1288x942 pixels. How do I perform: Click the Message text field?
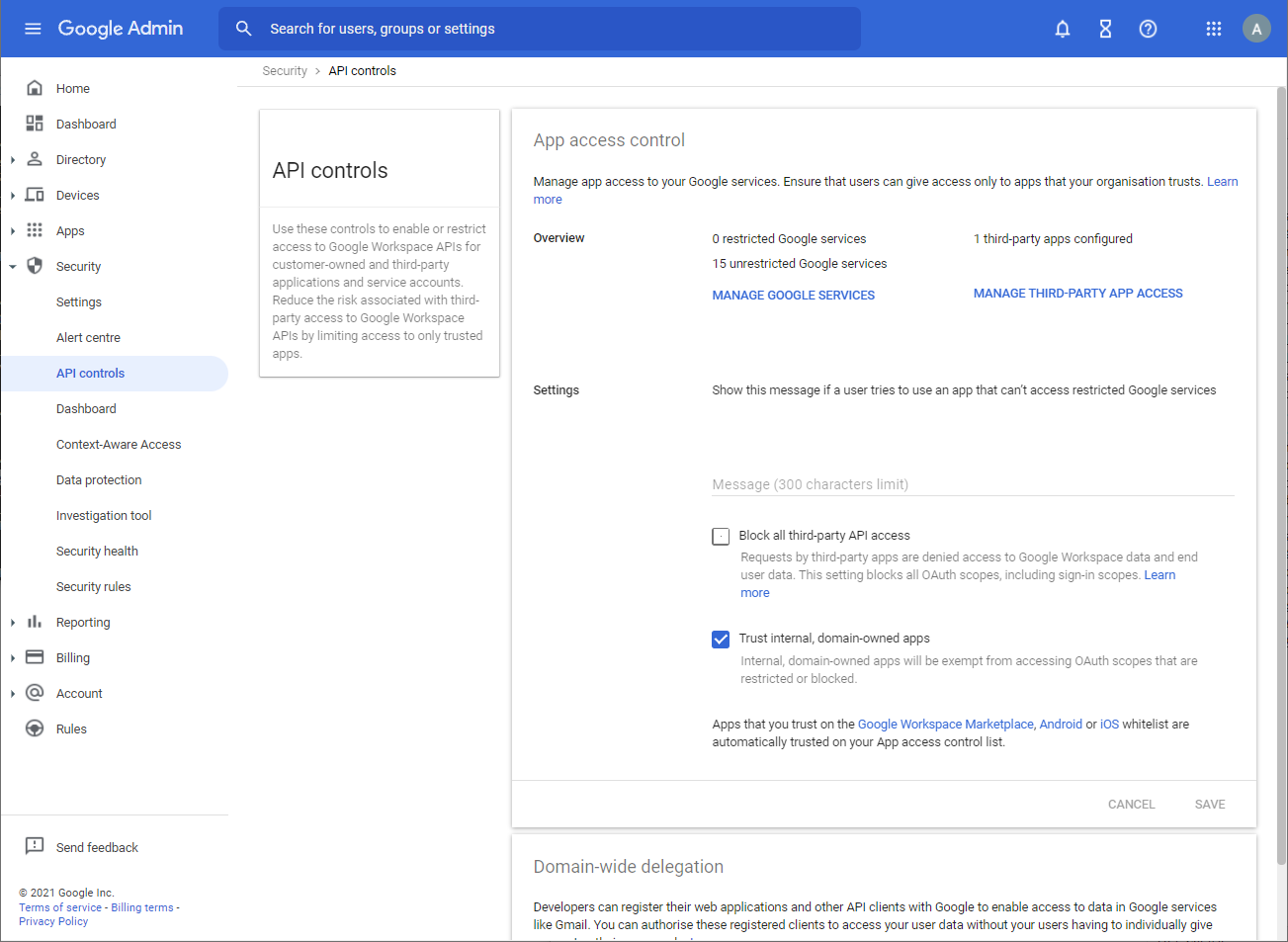click(x=972, y=484)
